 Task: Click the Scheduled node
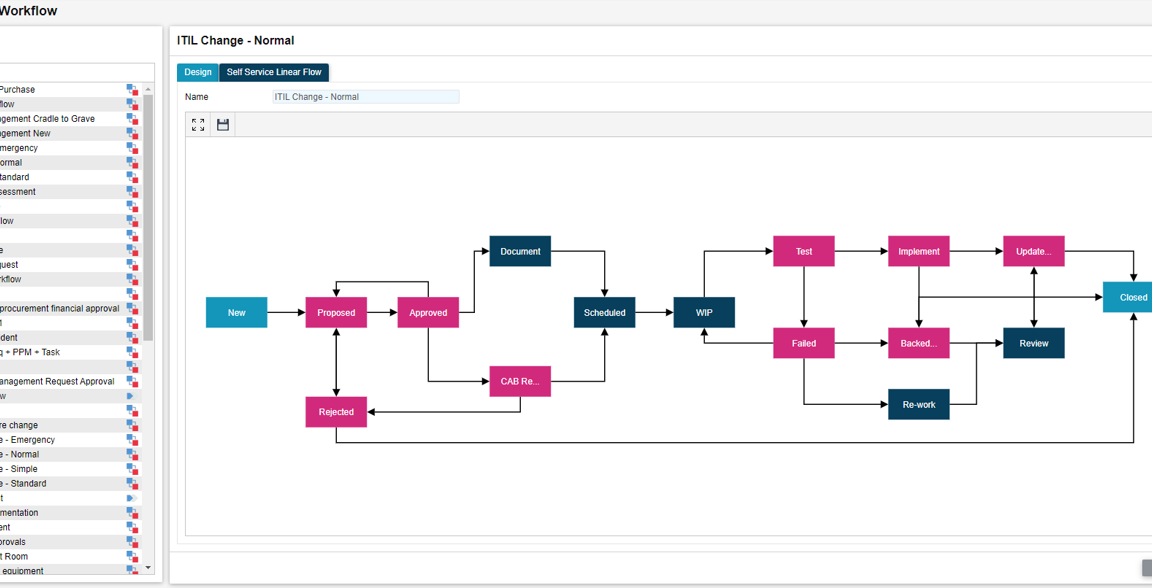click(605, 312)
